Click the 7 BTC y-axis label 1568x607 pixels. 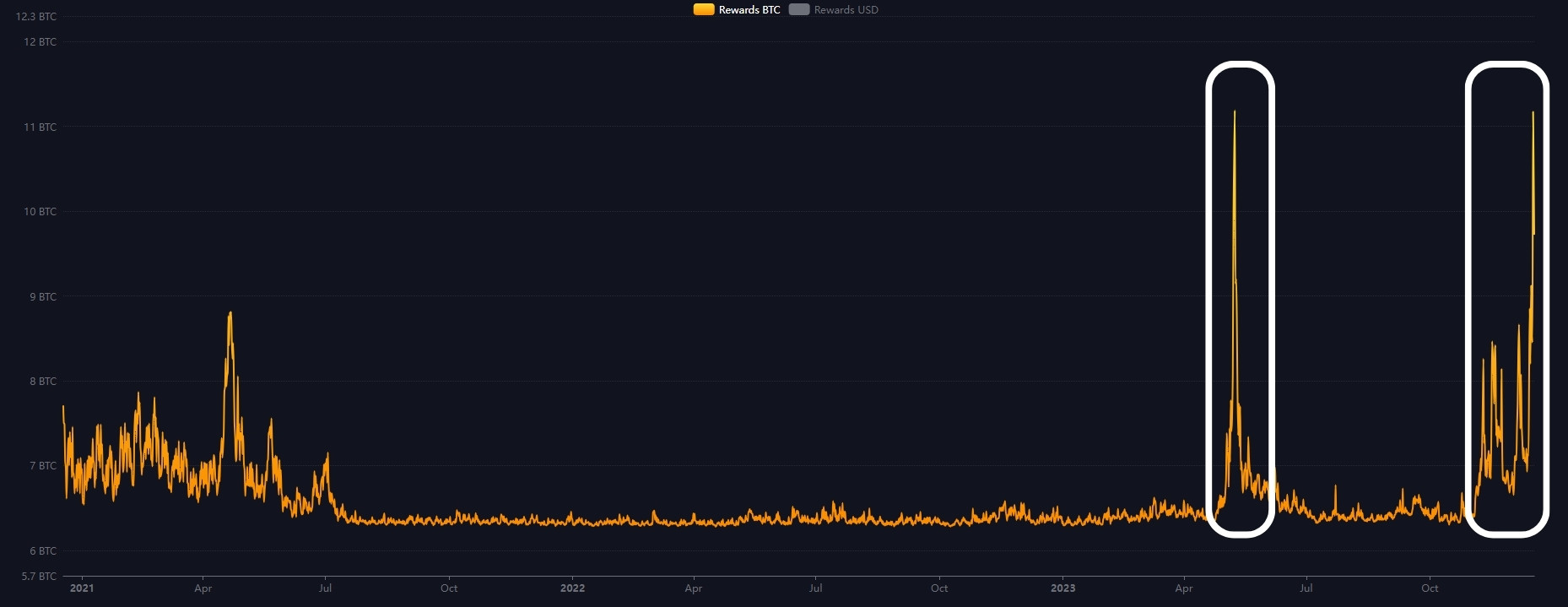42,466
